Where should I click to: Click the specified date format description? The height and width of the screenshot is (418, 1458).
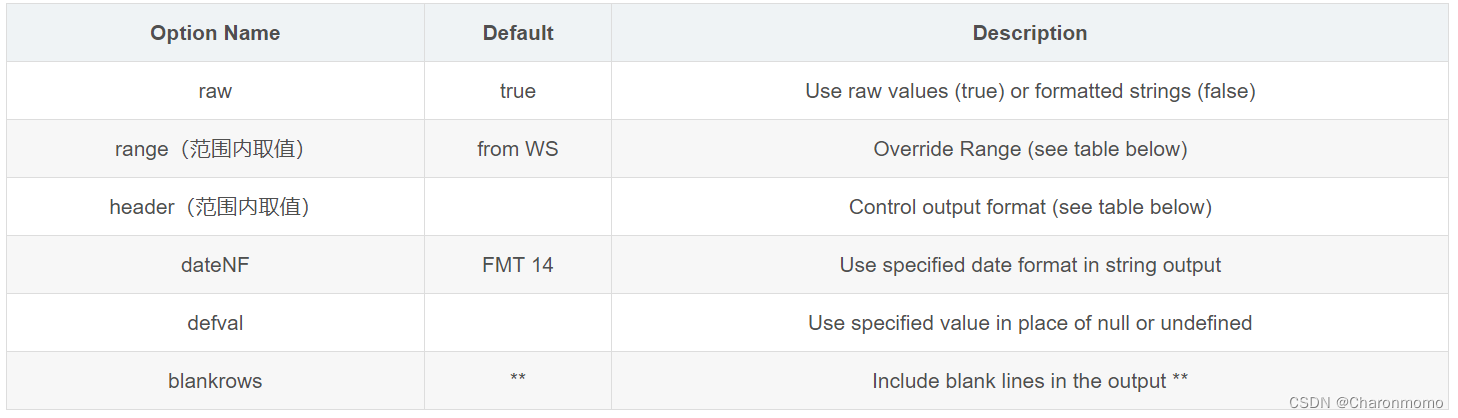(x=1030, y=265)
